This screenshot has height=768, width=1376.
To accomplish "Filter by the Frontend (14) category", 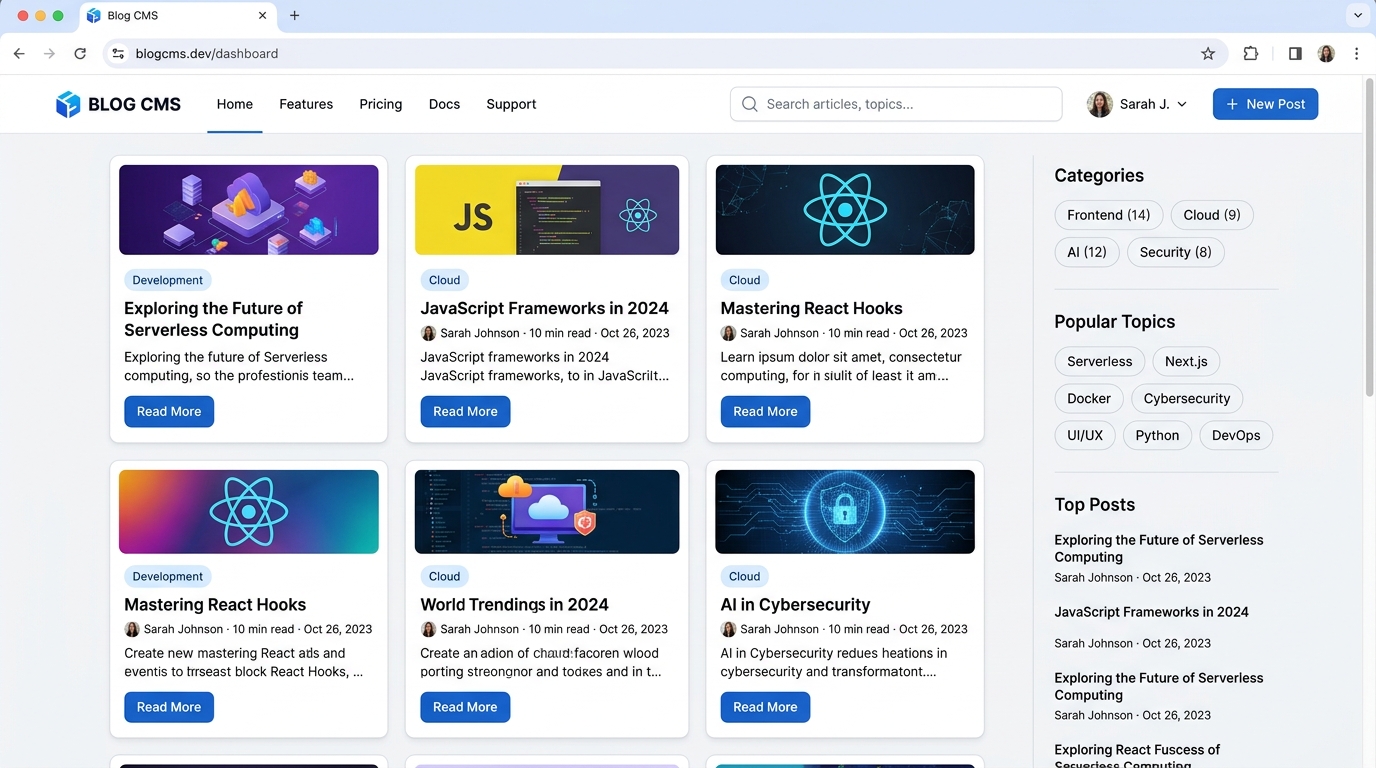I will pos(1109,215).
